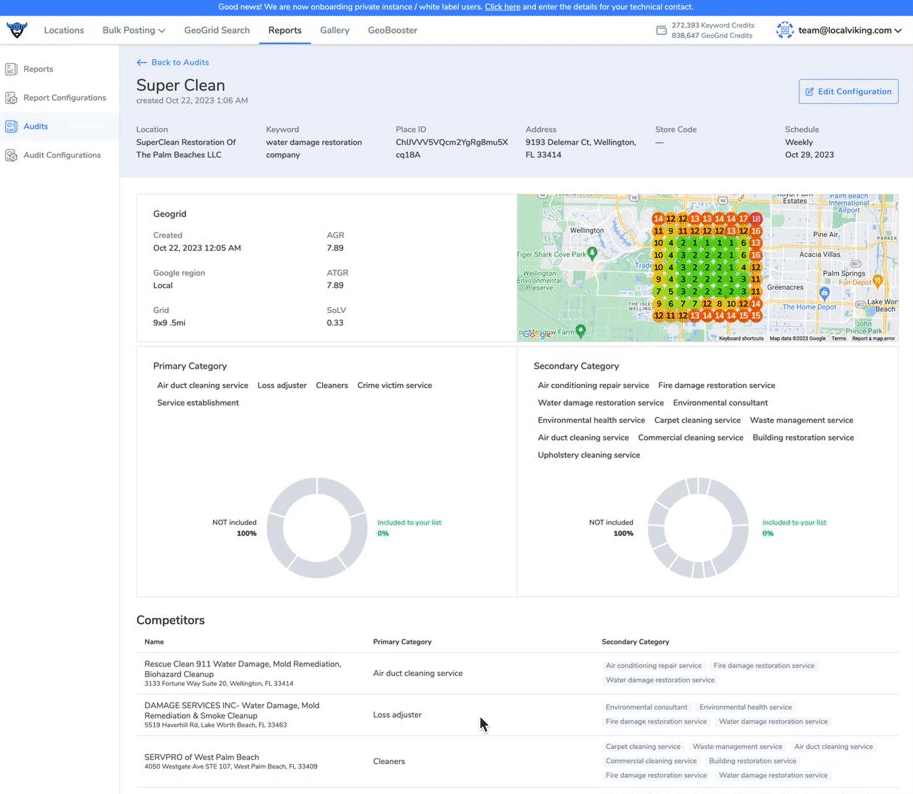Click DAMAGE SERVICES INC competitor name
The image size is (913, 794).
pos(232,710)
